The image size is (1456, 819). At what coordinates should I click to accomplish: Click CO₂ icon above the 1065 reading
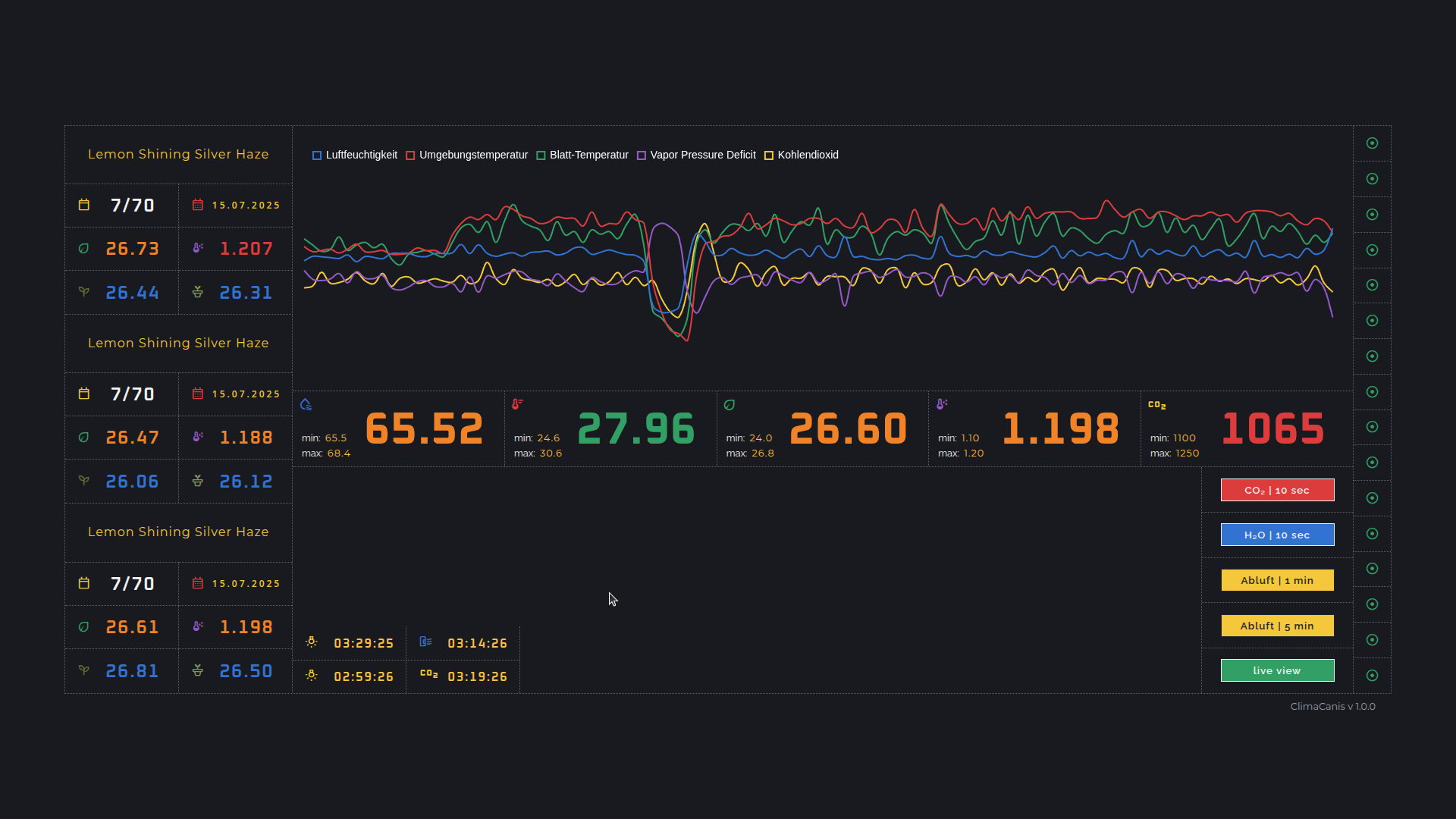click(x=1156, y=405)
